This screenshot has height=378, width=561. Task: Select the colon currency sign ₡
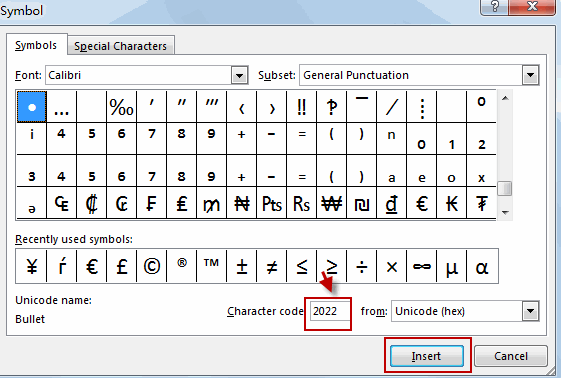pyautogui.click(x=92, y=202)
